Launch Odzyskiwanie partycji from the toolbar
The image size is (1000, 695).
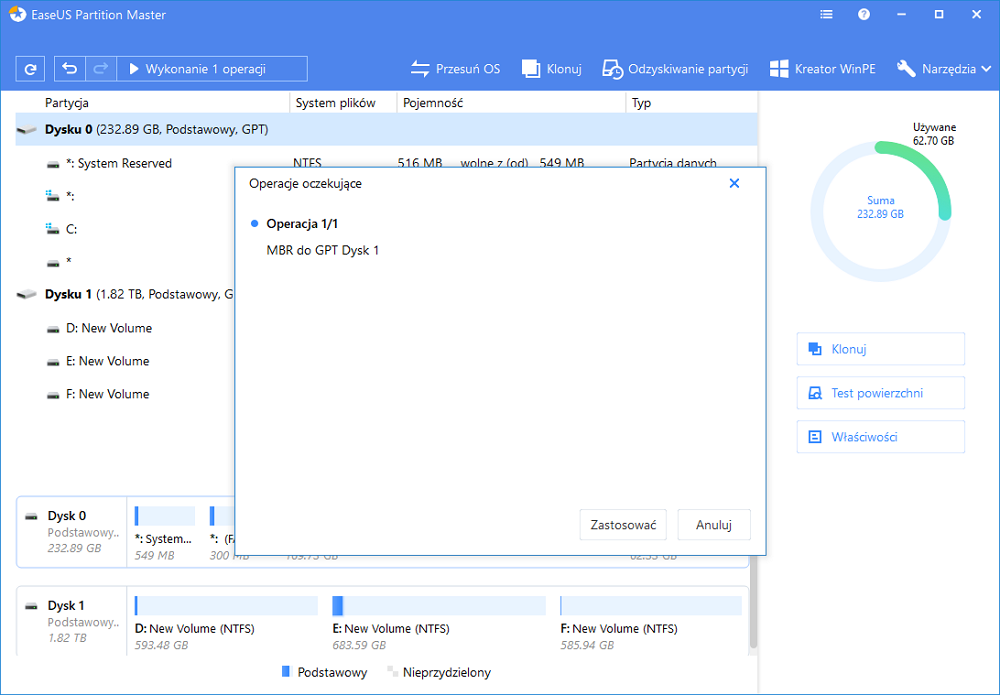(x=675, y=69)
